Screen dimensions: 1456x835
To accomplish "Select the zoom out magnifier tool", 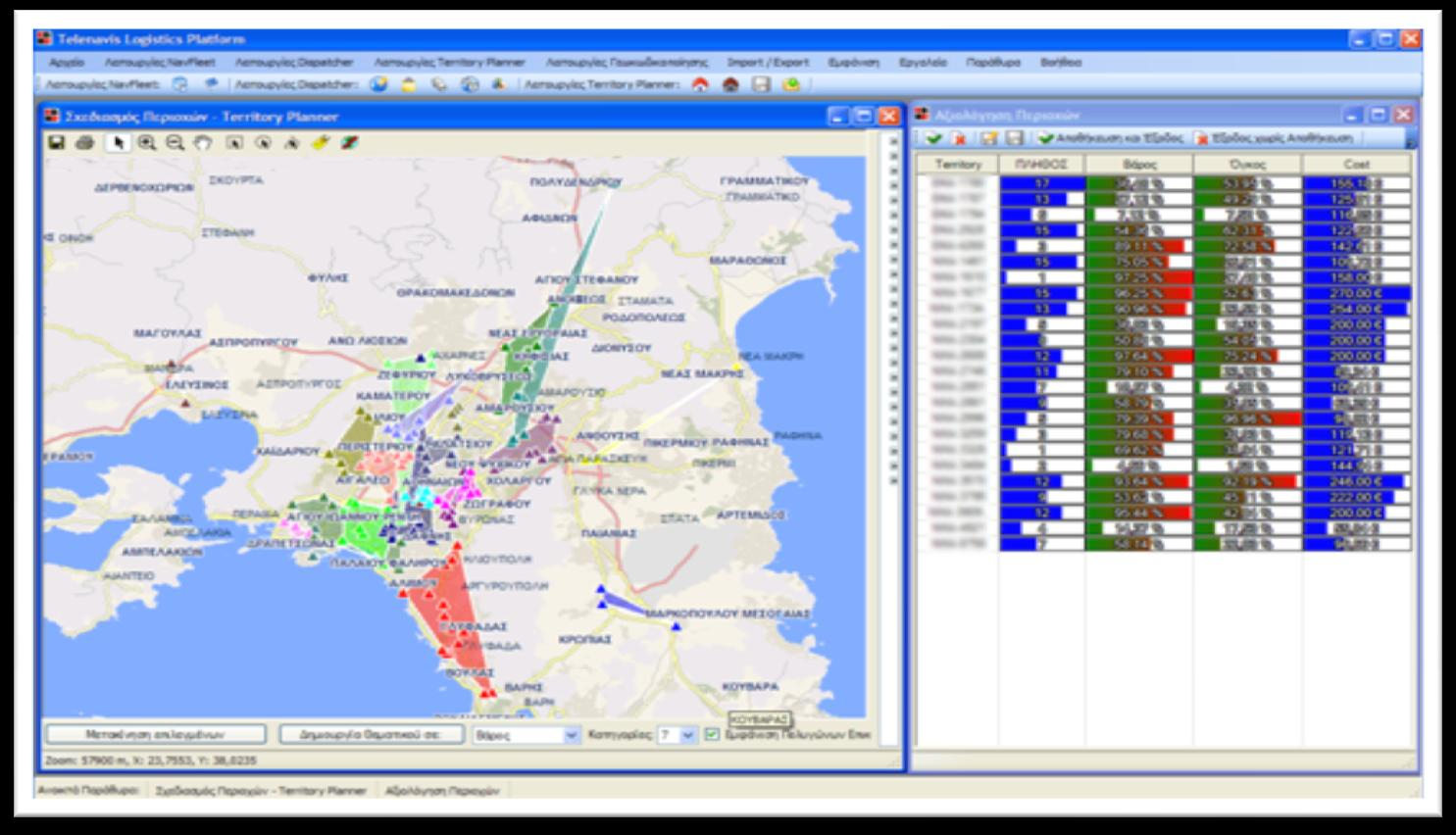I will [x=175, y=143].
